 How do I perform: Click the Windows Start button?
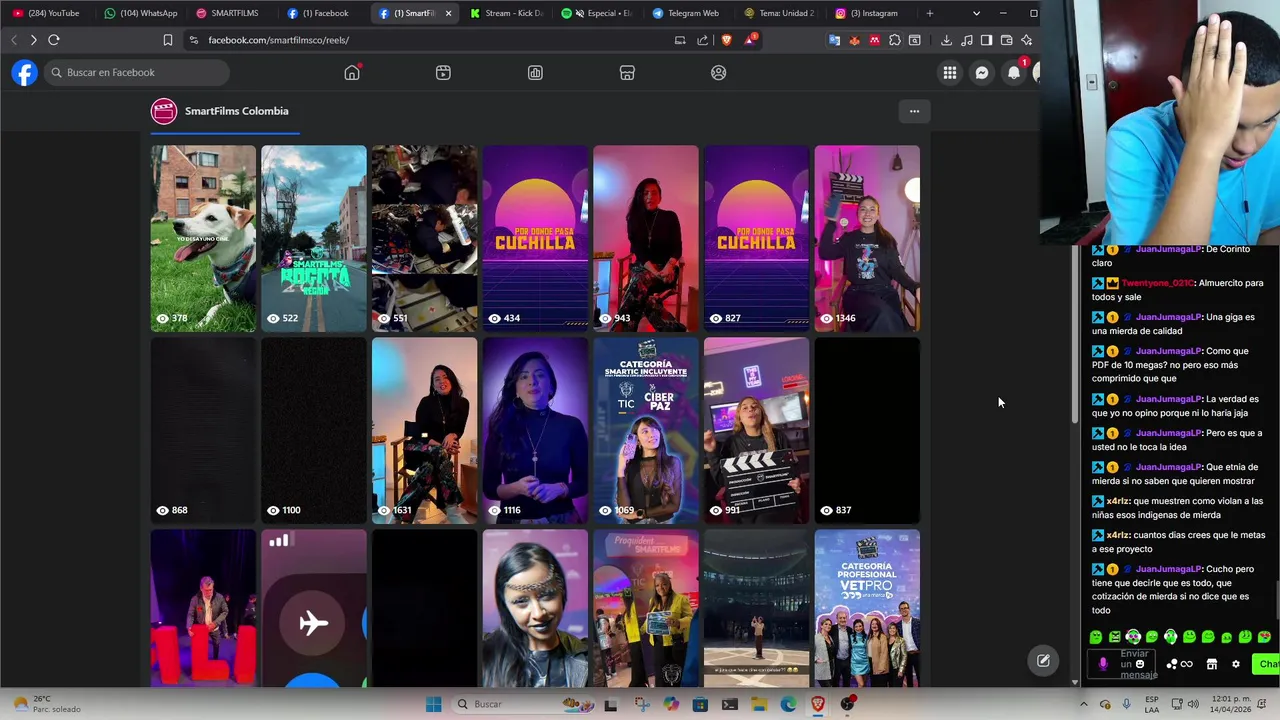click(x=433, y=704)
